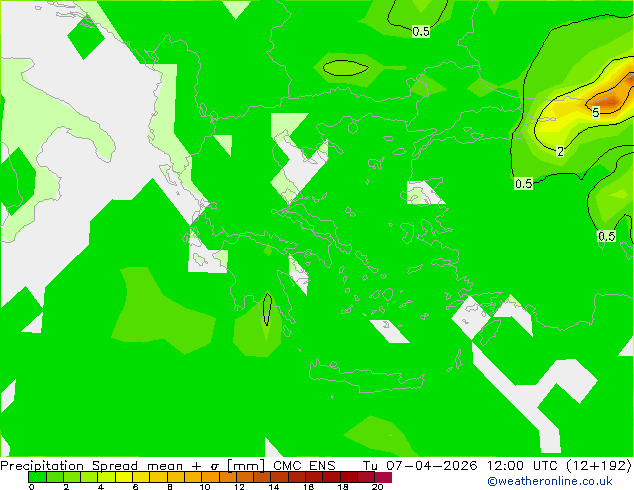The height and width of the screenshot is (490, 634).
Task: Pick the brown-red legend swatch above 14
Action: click(x=279, y=477)
